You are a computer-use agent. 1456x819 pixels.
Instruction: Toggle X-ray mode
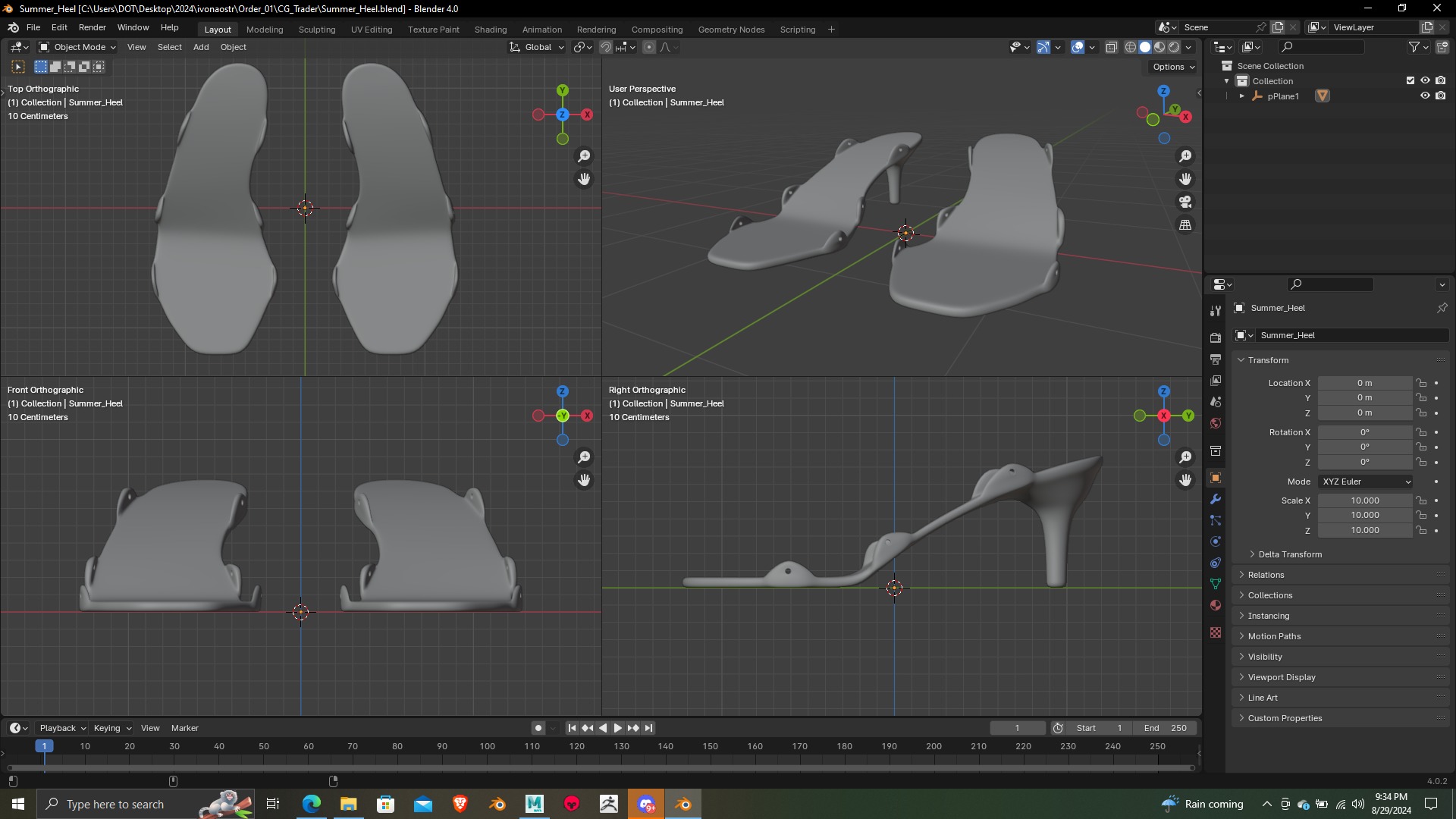point(1111,47)
